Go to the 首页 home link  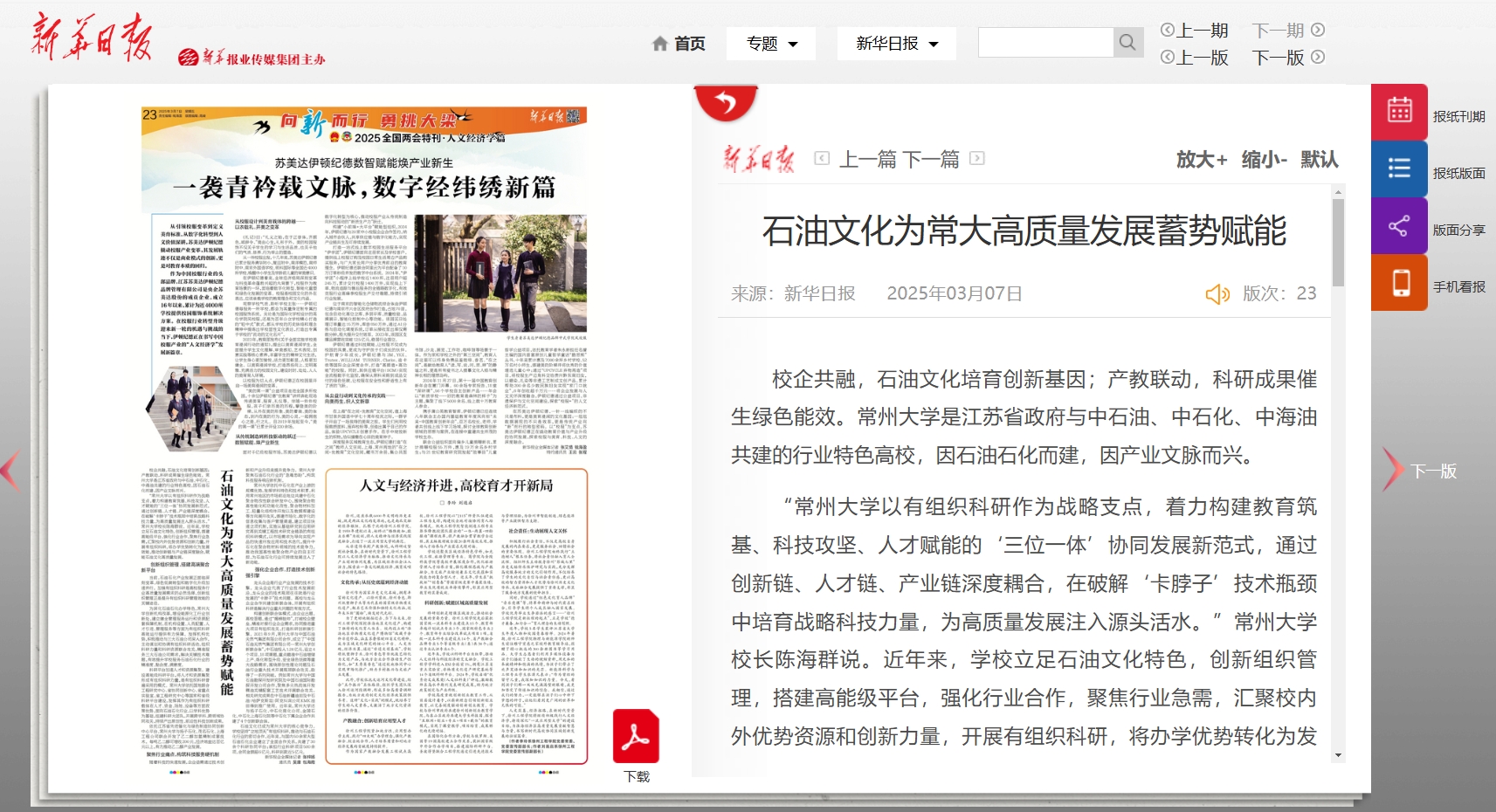coord(679,44)
